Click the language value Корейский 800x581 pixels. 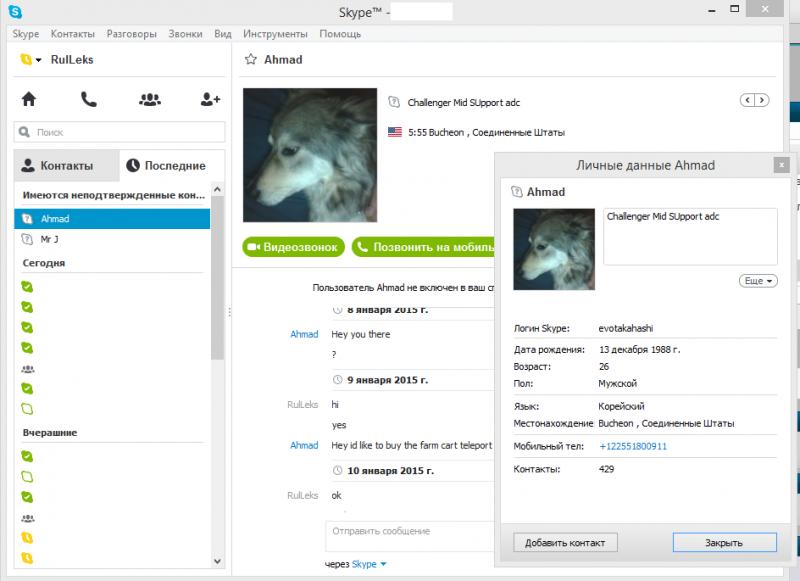pyautogui.click(x=621, y=406)
